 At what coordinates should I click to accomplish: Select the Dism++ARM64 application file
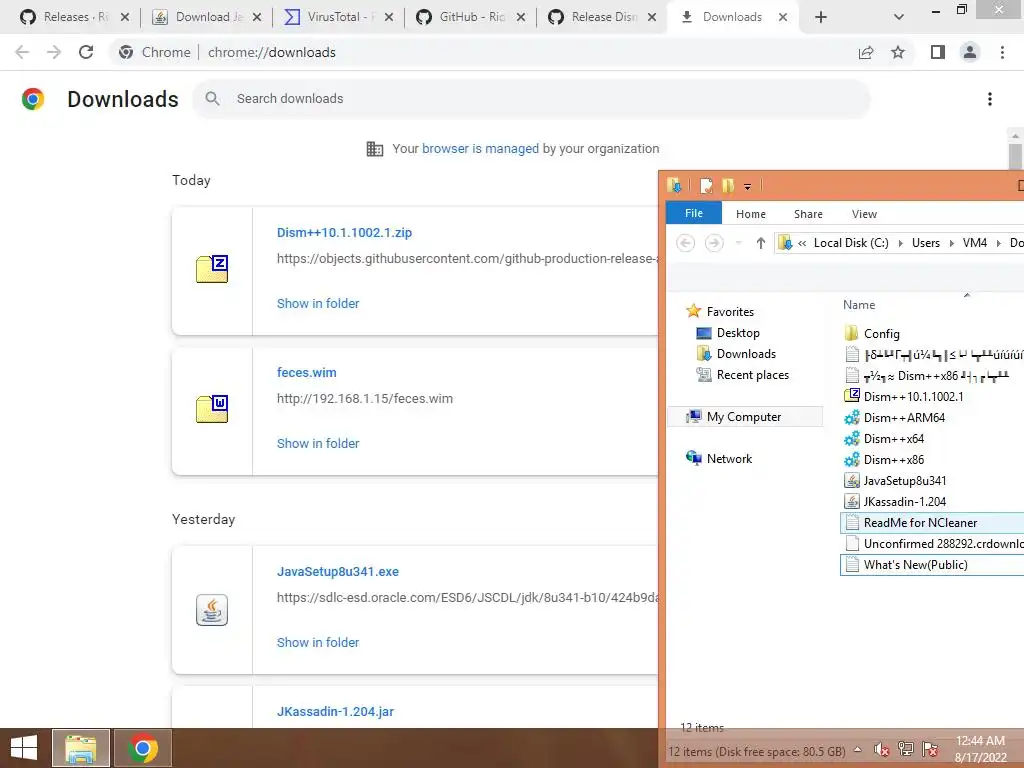pyautogui.click(x=894, y=417)
